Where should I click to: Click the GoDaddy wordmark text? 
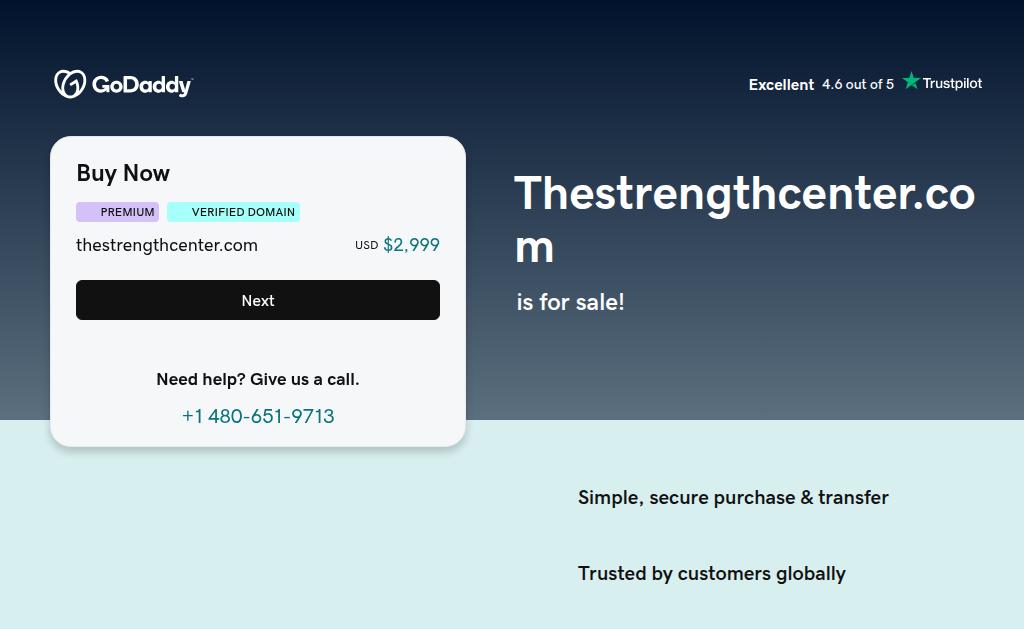pos(142,85)
